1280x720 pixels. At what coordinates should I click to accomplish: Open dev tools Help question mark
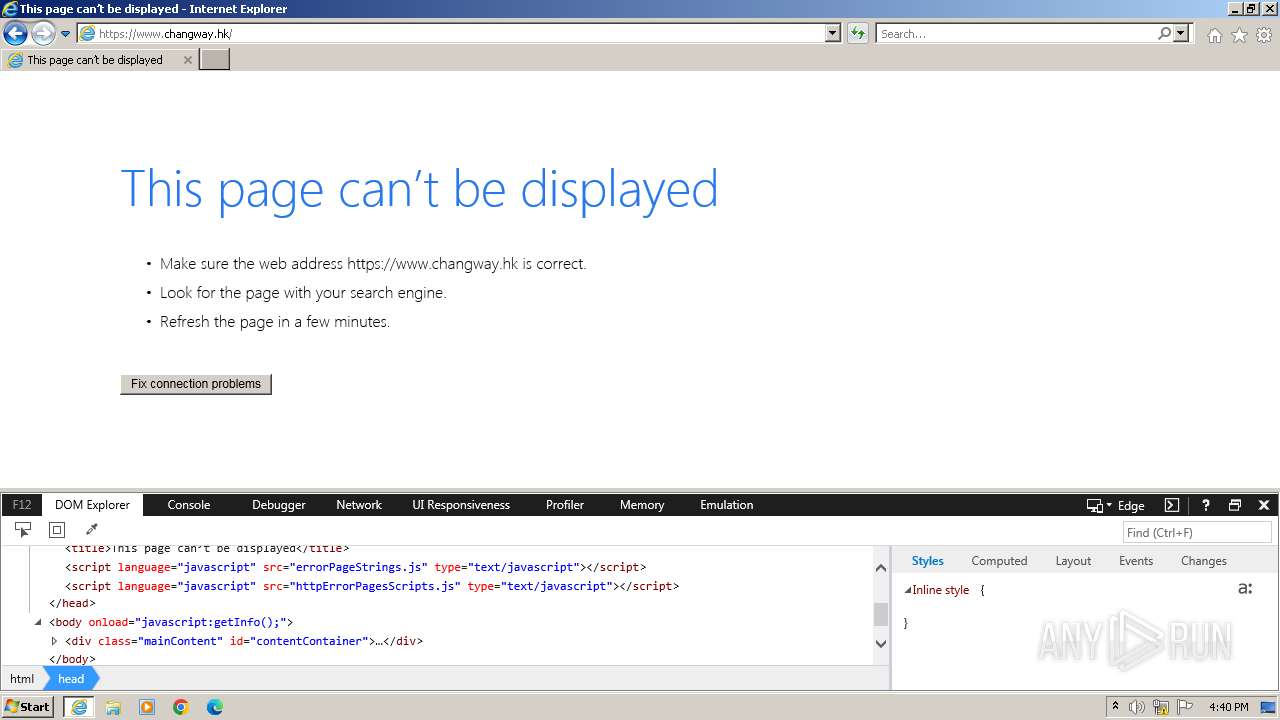[1206, 505]
